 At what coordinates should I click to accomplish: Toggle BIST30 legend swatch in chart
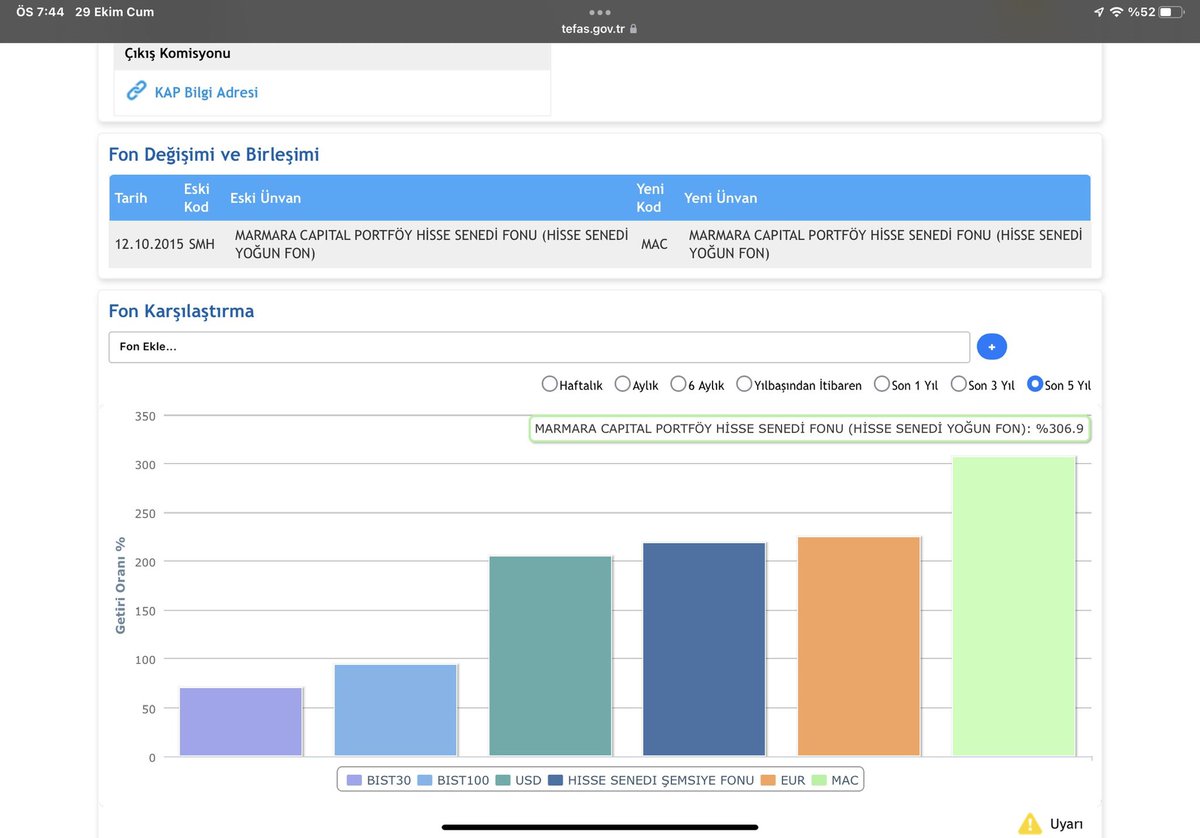pos(354,780)
